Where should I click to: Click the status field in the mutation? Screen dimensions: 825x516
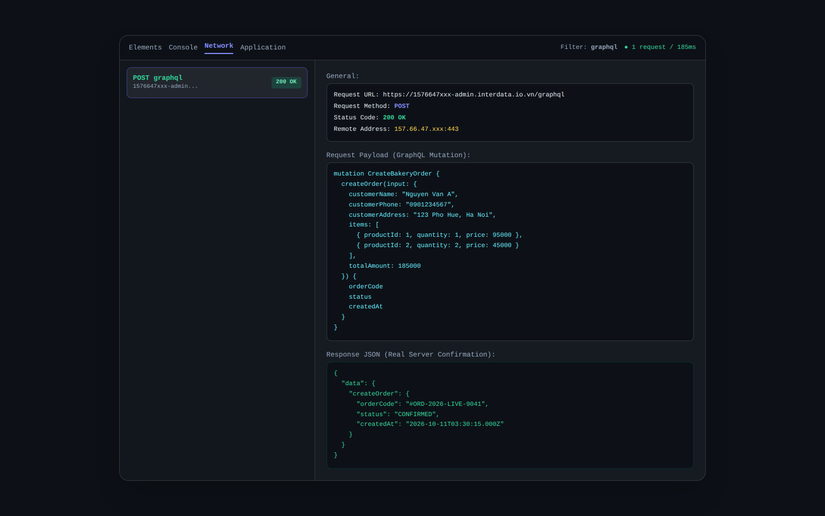[360, 297]
